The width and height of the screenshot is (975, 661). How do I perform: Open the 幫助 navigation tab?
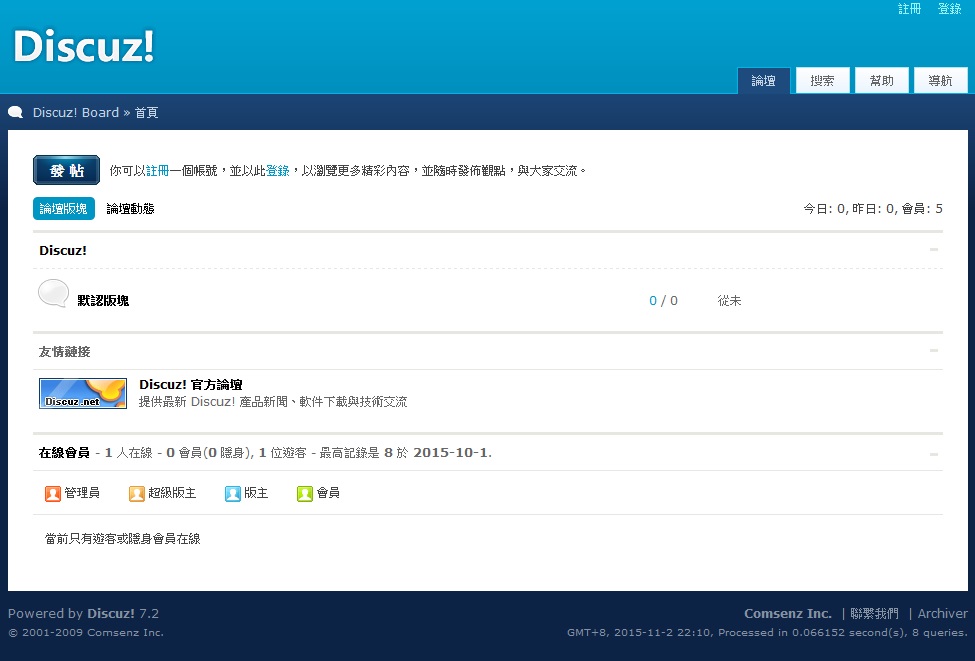(x=882, y=81)
